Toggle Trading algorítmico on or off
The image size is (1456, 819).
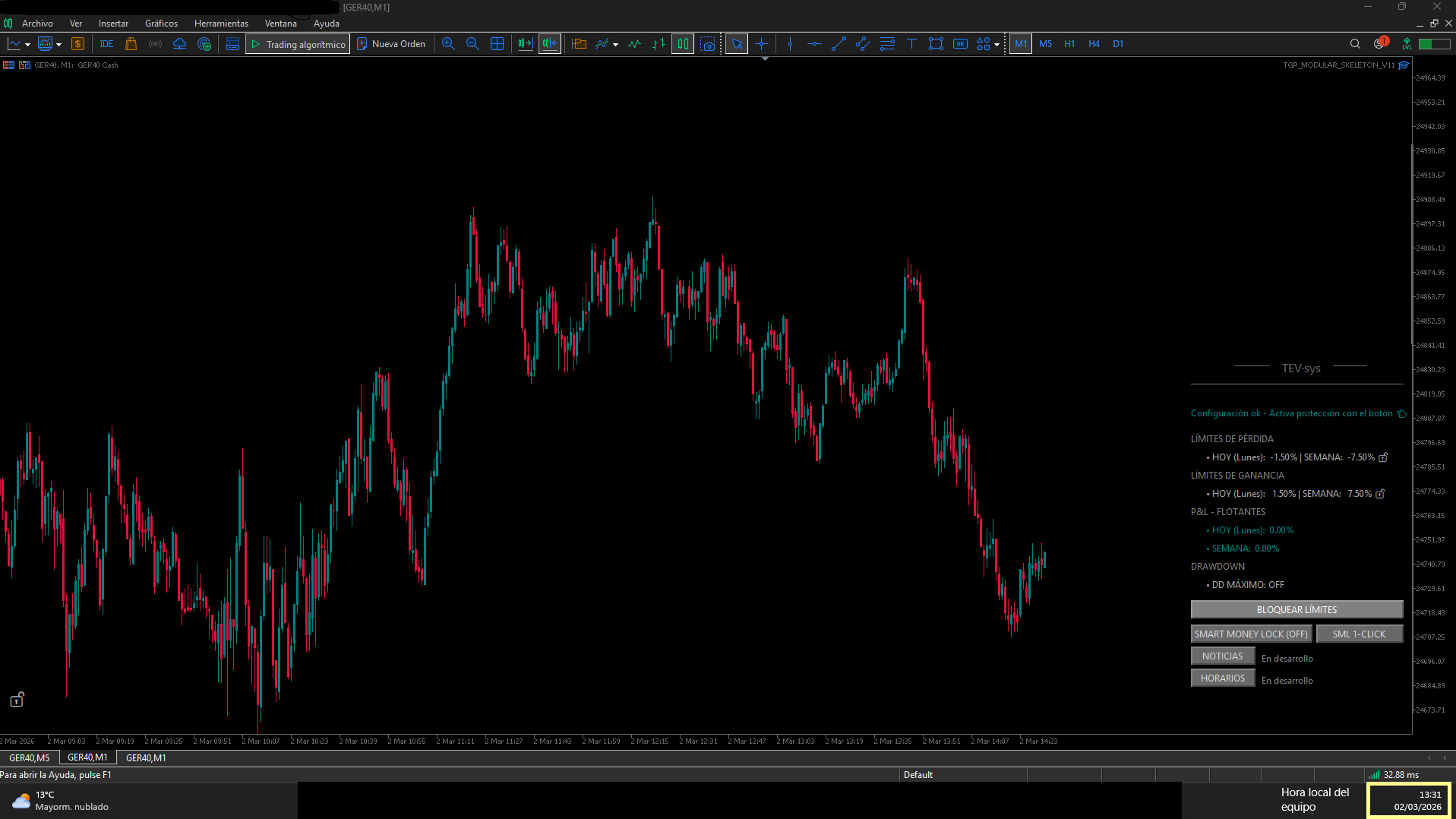tap(298, 44)
